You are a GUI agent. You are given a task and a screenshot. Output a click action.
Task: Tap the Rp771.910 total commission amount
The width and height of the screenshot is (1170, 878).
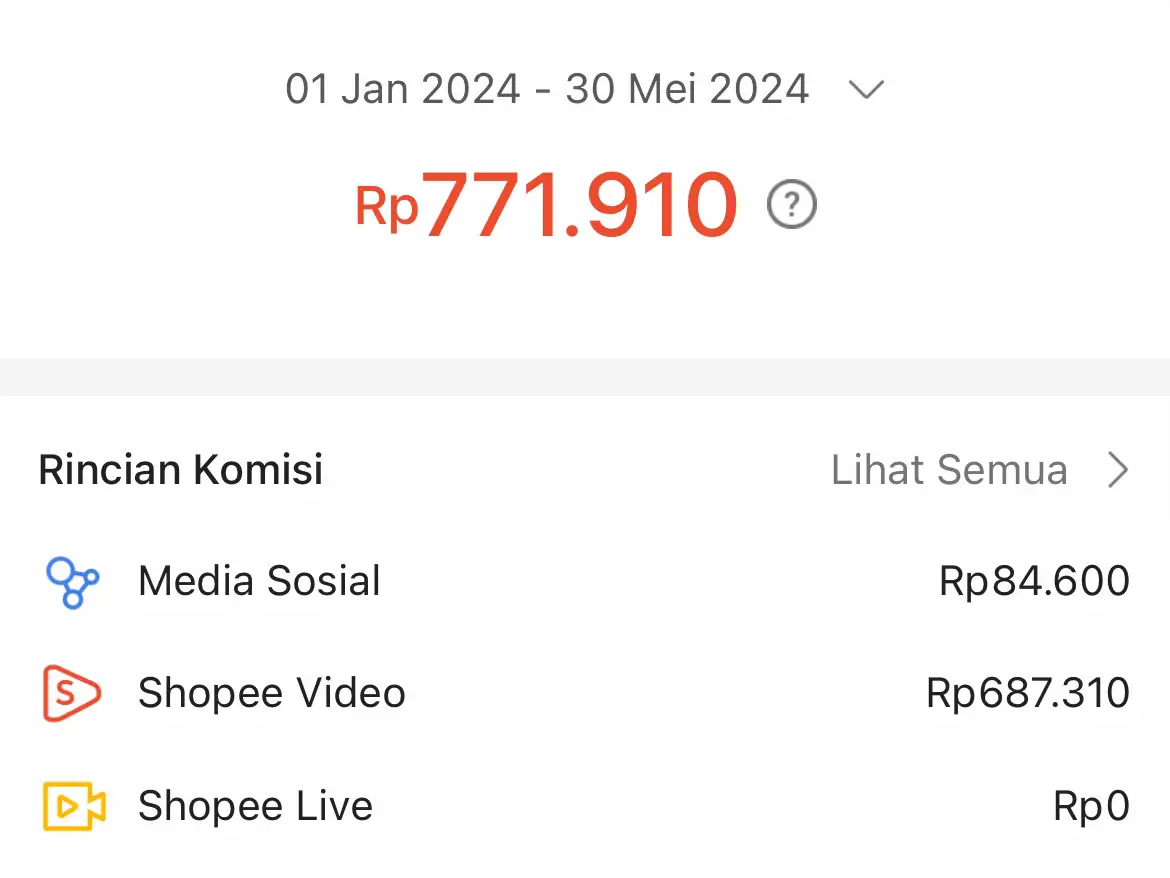546,204
